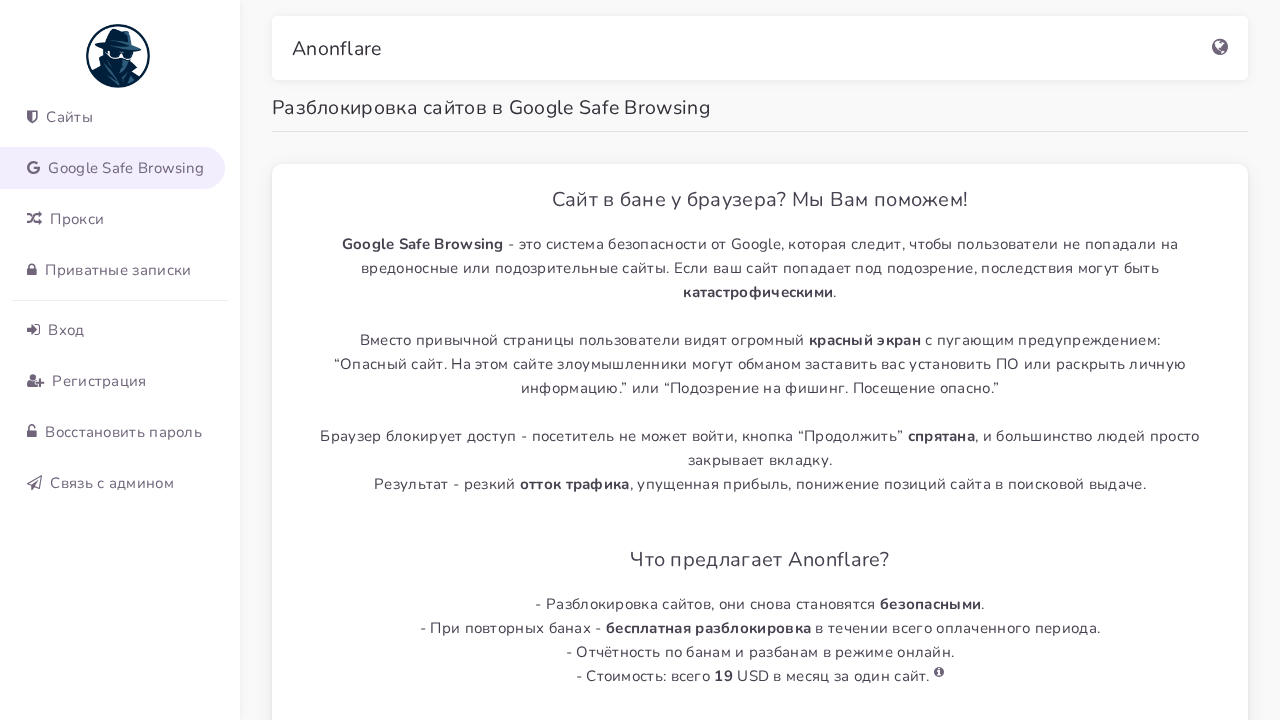Select the shield icon next to Сайты

point(32,117)
